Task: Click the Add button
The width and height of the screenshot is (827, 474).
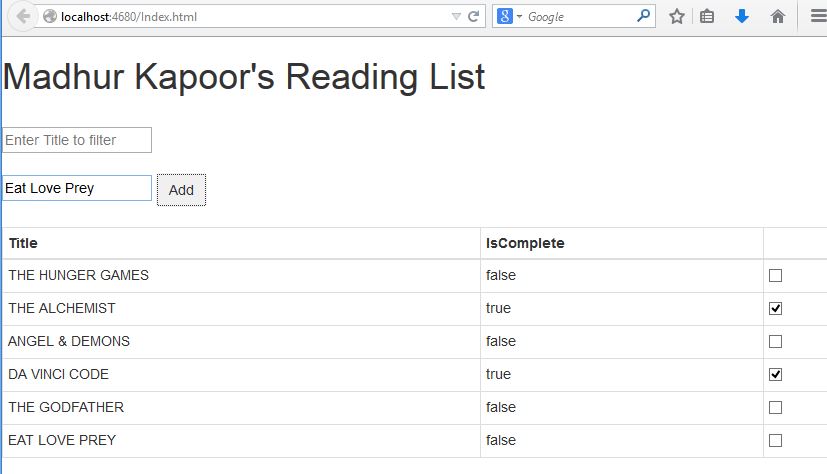Action: point(181,190)
